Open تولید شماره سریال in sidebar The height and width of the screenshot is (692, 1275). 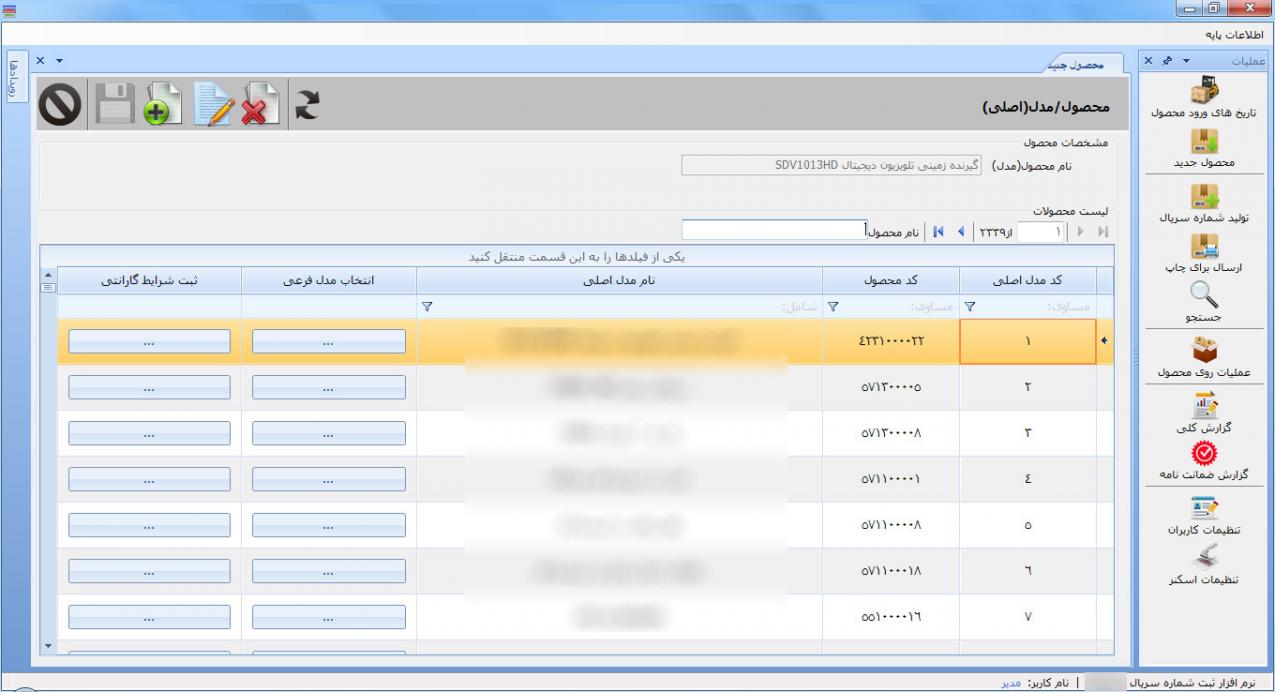click(1203, 203)
